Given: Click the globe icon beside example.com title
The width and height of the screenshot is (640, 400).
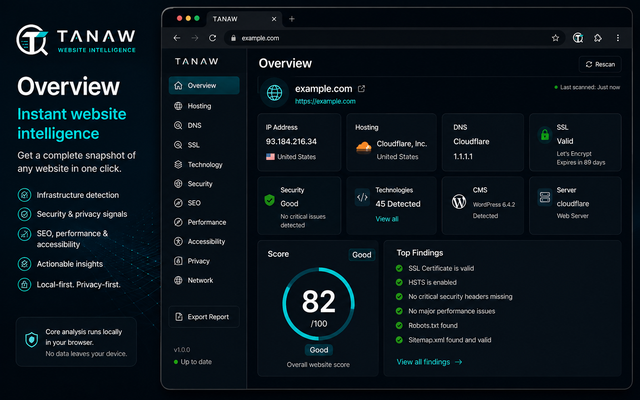Looking at the screenshot, I should tap(274, 93).
